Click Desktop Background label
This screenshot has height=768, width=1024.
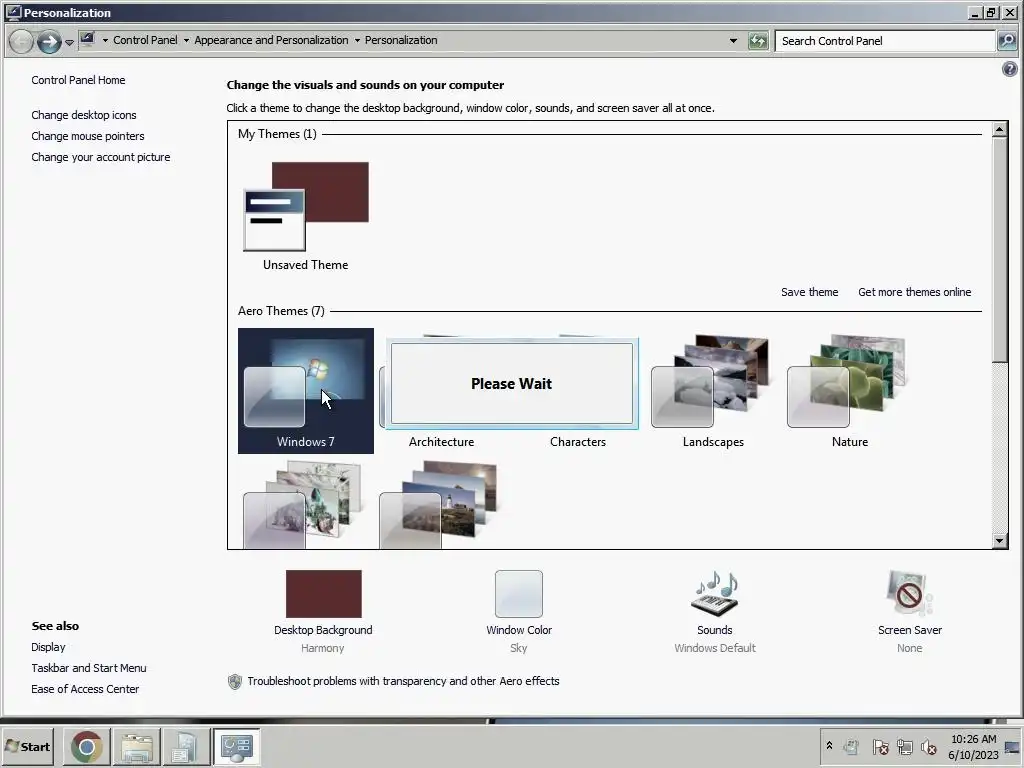coord(323,630)
